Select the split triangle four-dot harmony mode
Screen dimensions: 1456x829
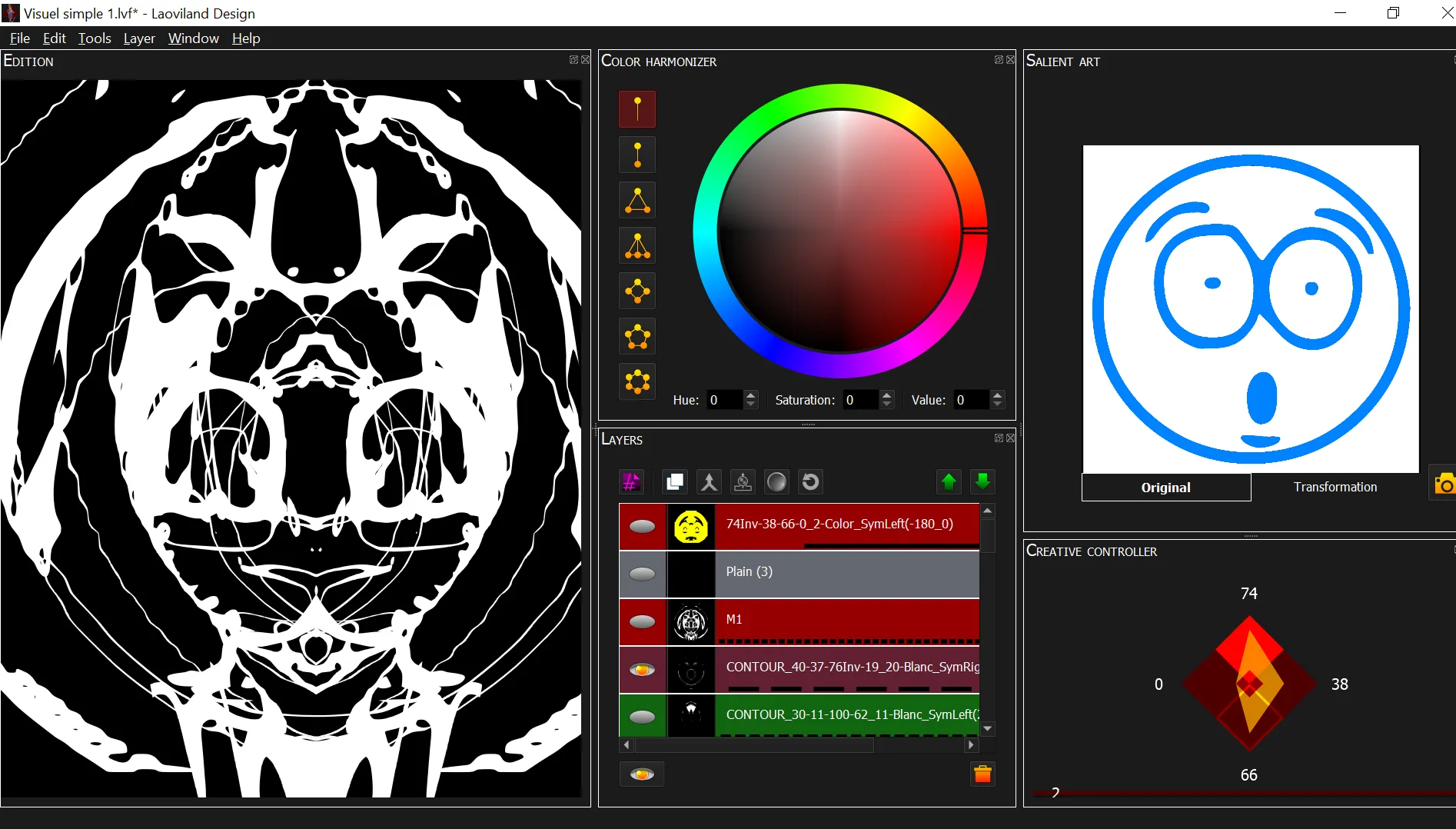point(637,245)
